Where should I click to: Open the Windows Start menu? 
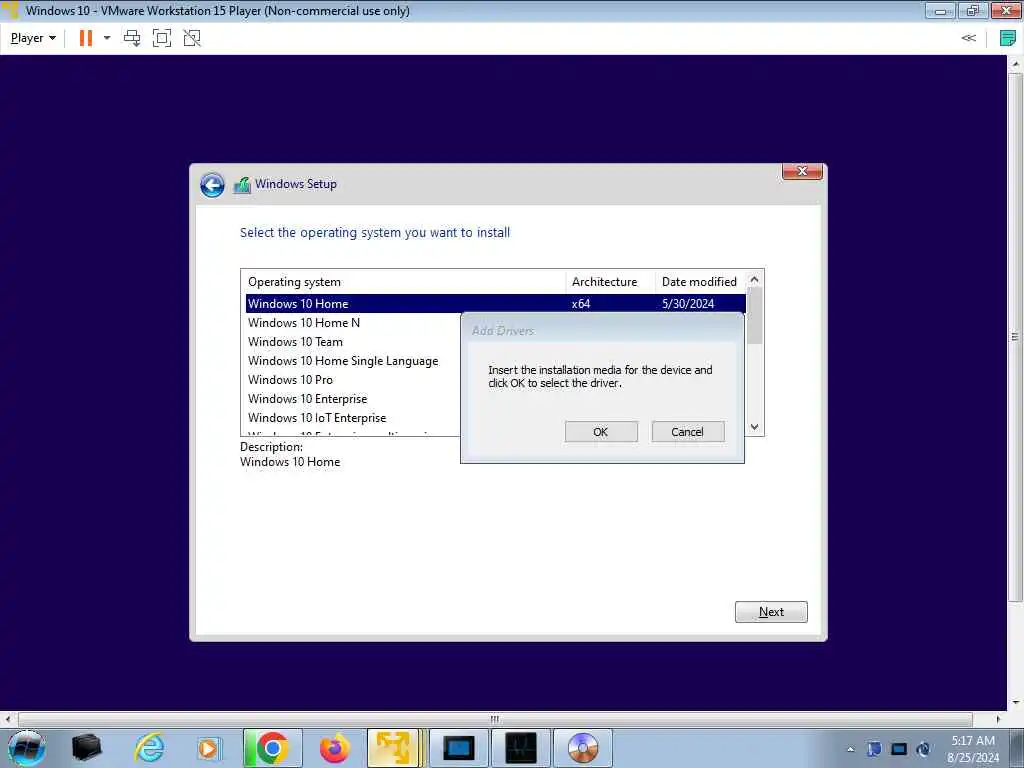tap(26, 748)
